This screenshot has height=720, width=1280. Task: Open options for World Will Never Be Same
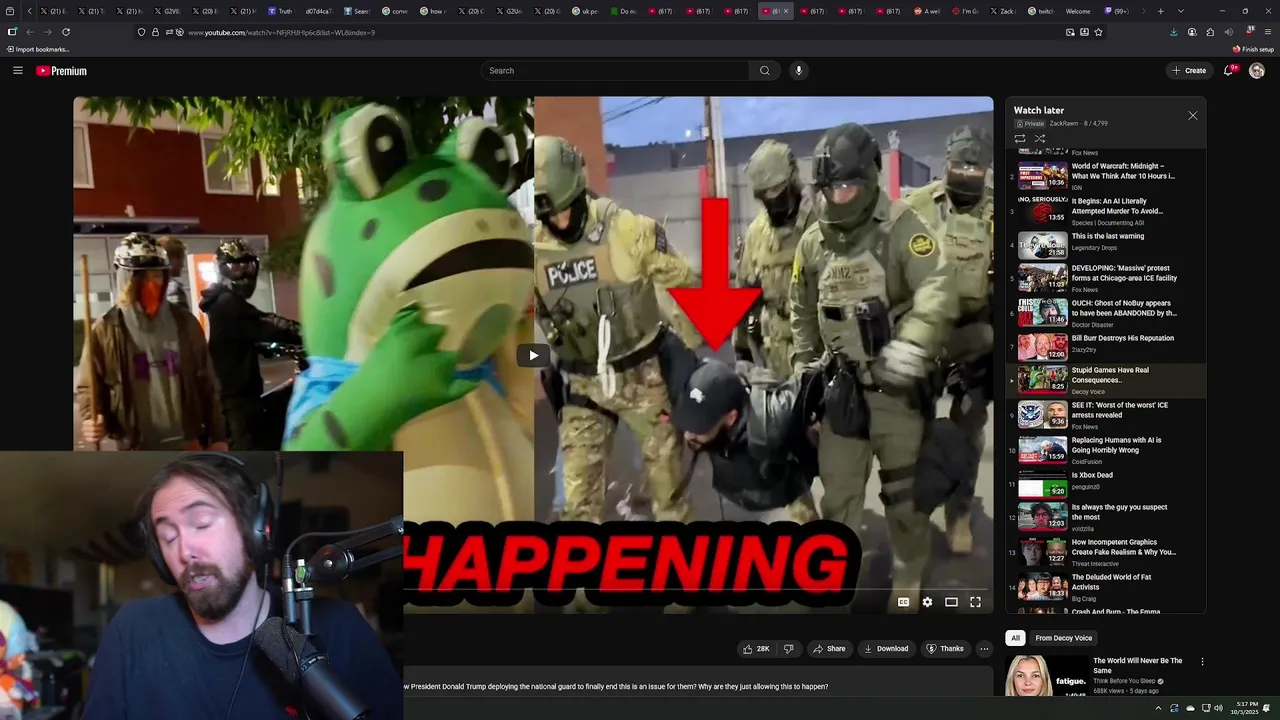click(x=1202, y=662)
